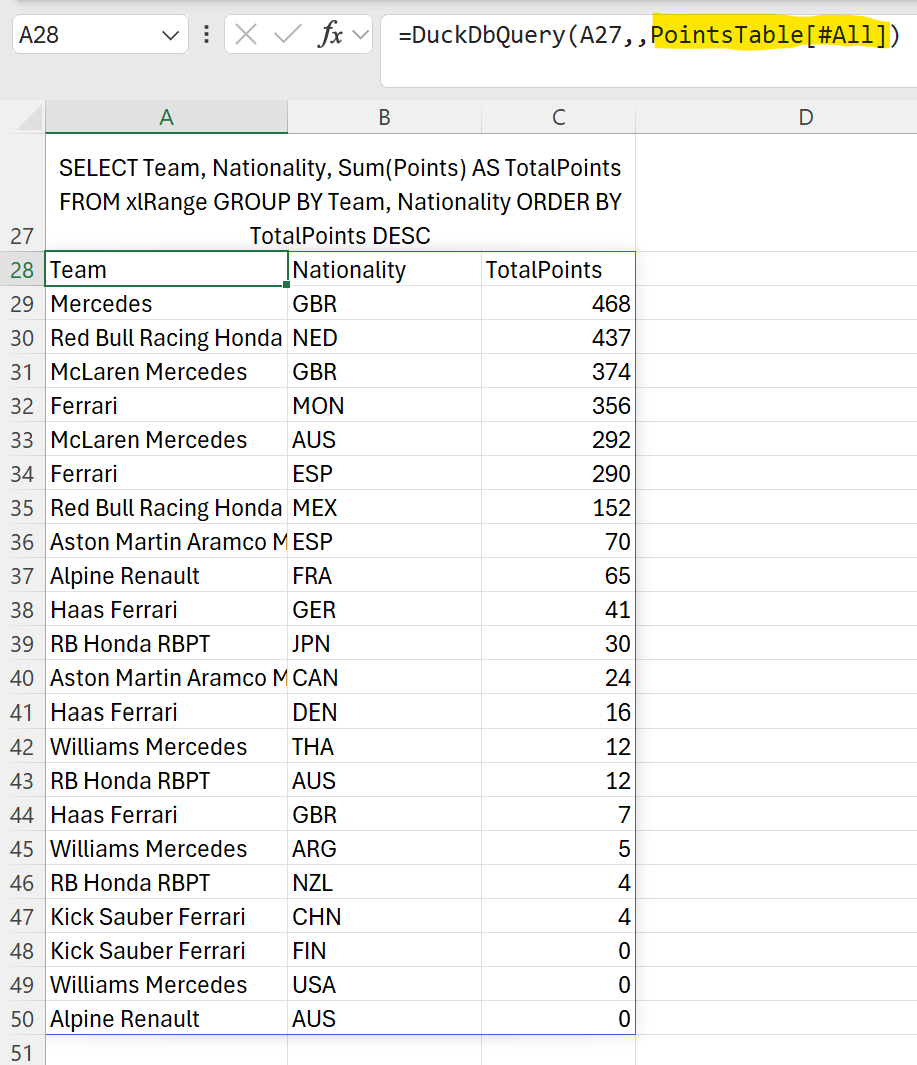Click the SQL query cell in row 27
Viewport: 917px width, 1065px height.
340,202
